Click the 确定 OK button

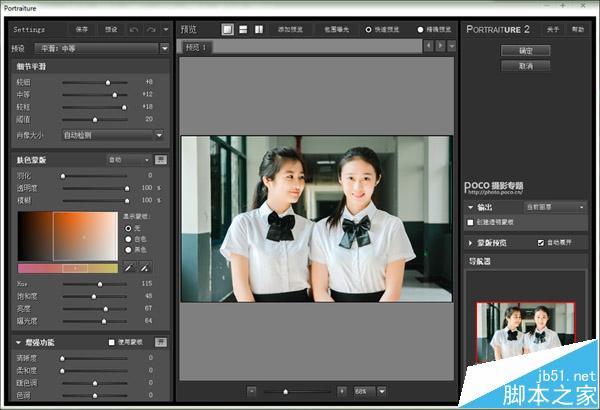click(525, 51)
